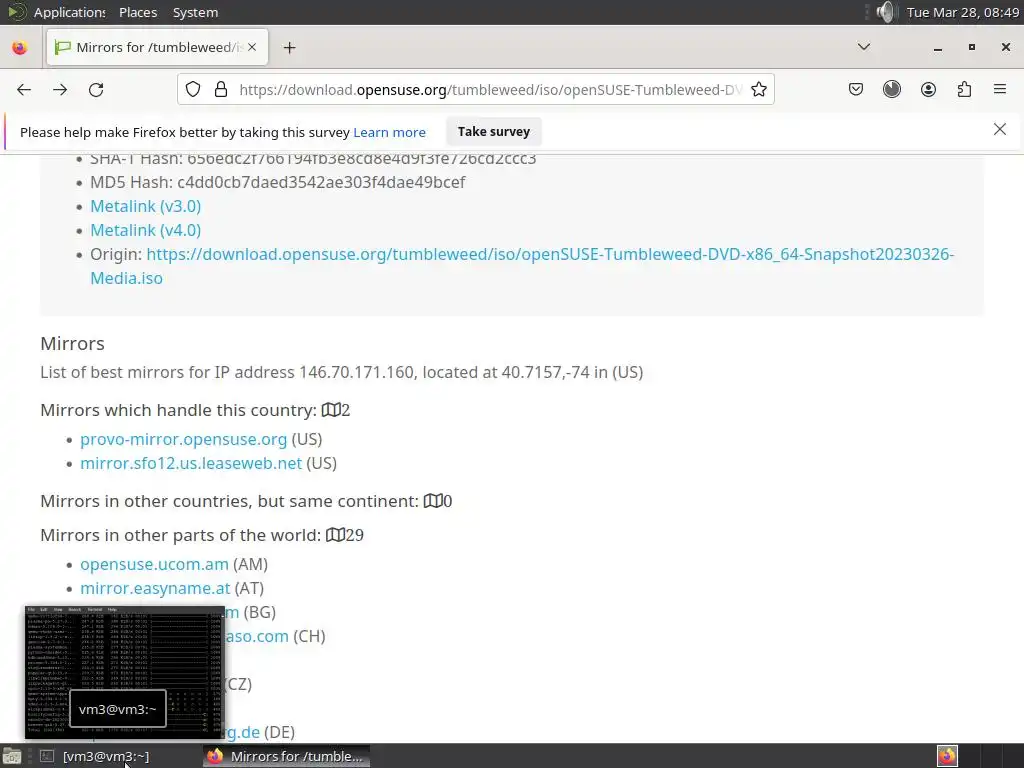Expand the list all tabs chevron
1024x768 pixels.
point(863,47)
